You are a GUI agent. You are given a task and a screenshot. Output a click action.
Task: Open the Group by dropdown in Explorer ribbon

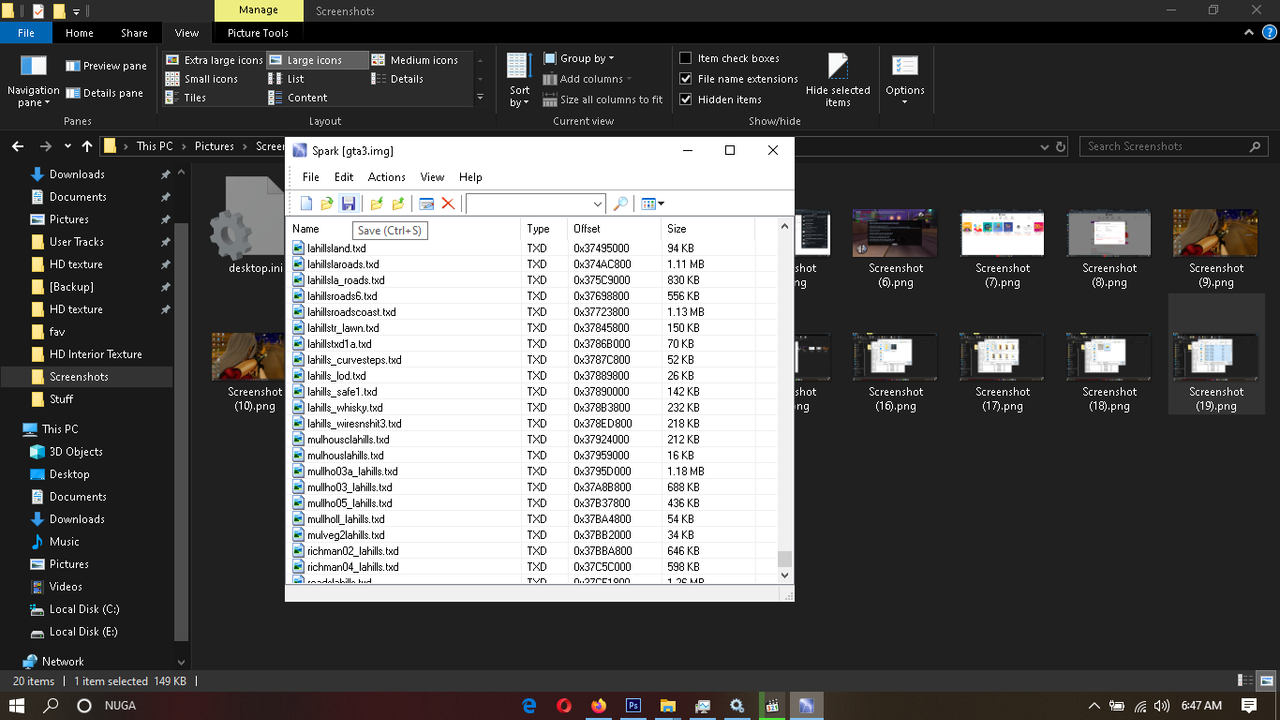pos(580,58)
